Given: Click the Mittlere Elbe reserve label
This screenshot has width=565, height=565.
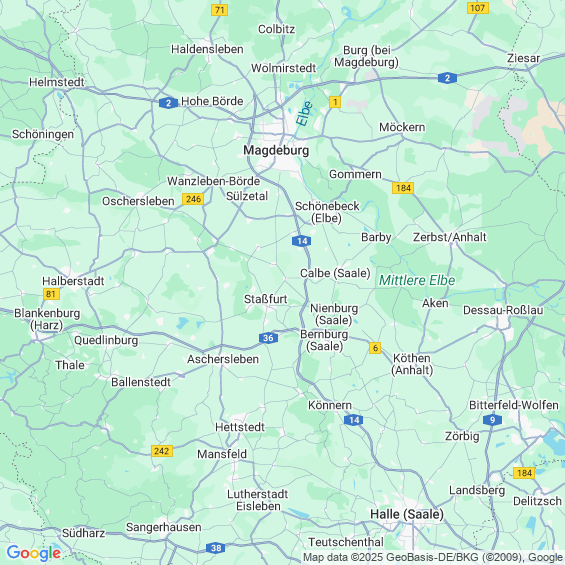Looking at the screenshot, I should (x=417, y=280).
